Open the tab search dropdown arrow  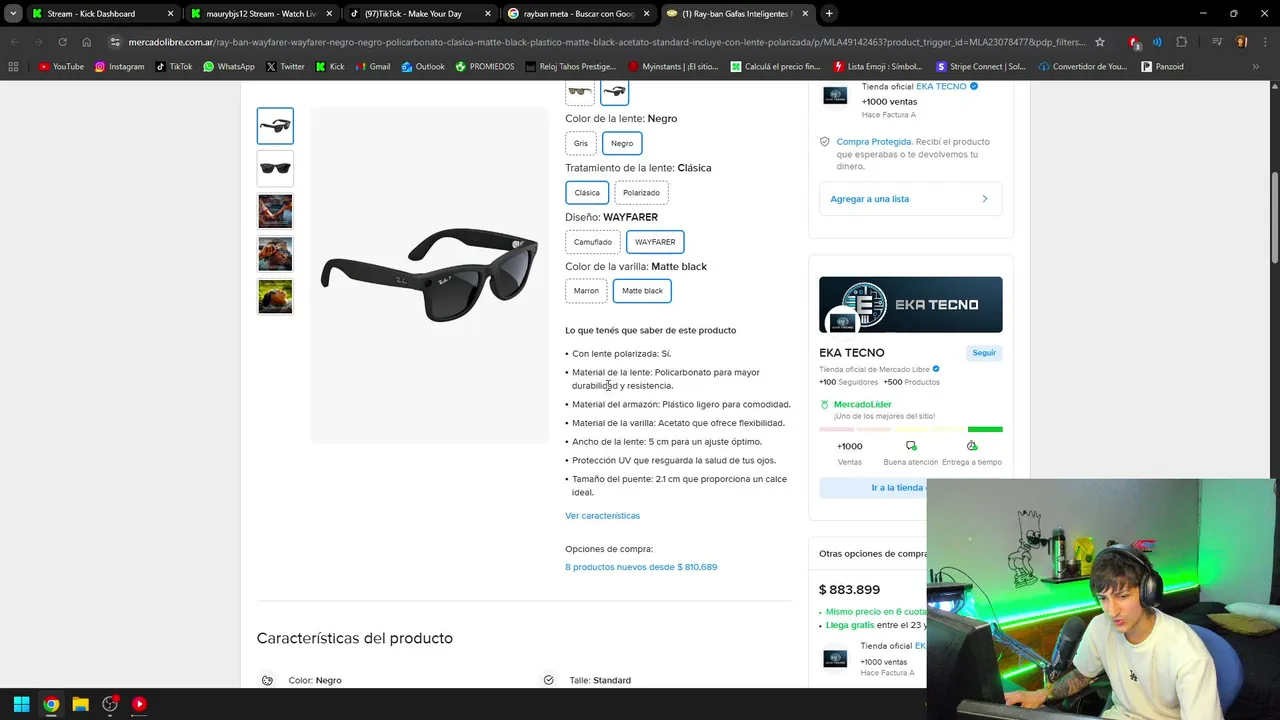[x=13, y=14]
